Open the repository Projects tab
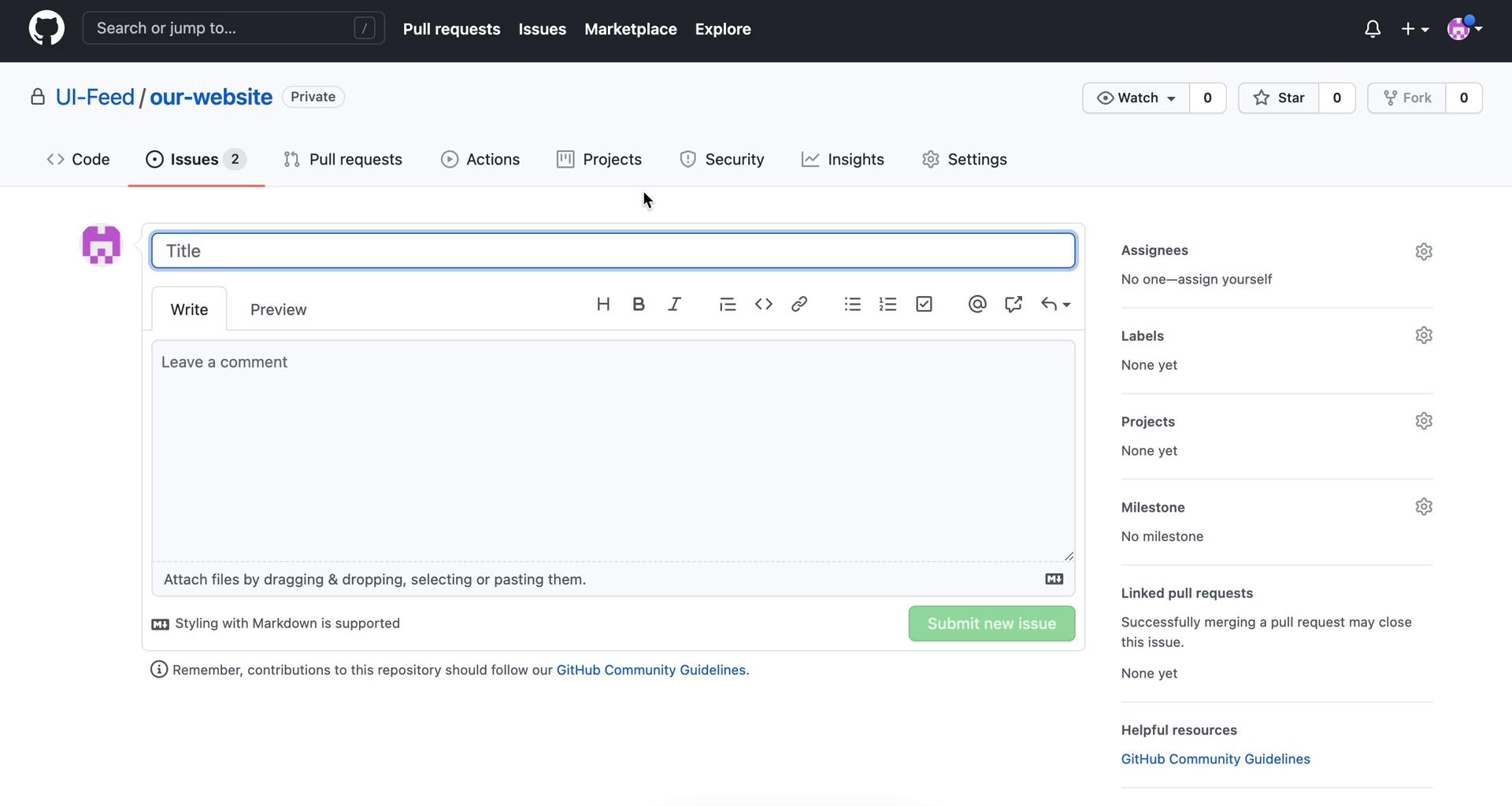The height and width of the screenshot is (806, 1512). [x=599, y=159]
